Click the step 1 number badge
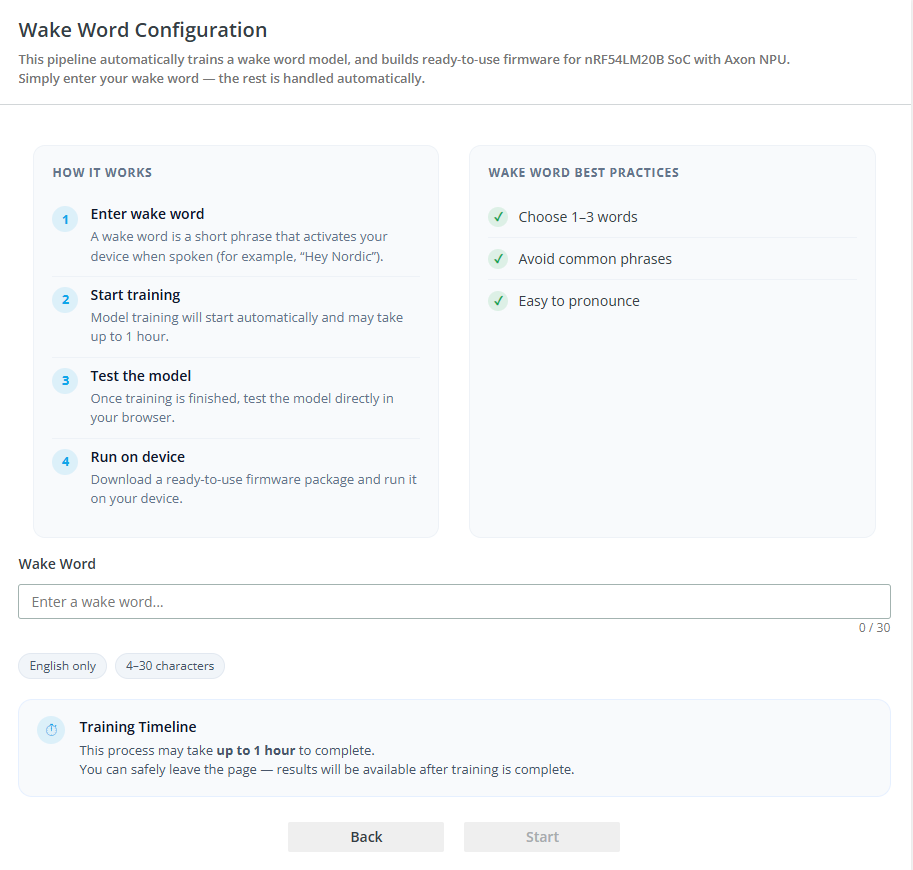Image resolution: width=913 pixels, height=870 pixels. (x=65, y=220)
